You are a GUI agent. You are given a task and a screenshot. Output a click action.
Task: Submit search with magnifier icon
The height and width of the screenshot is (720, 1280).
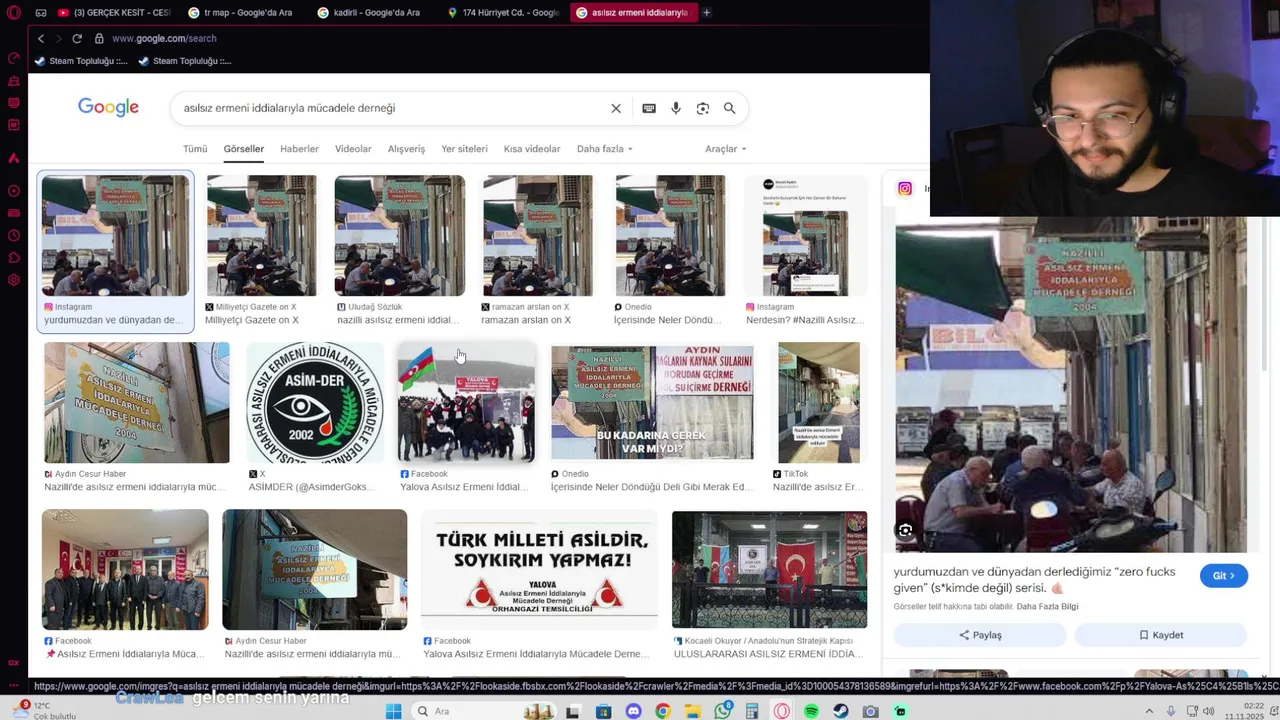(x=730, y=108)
